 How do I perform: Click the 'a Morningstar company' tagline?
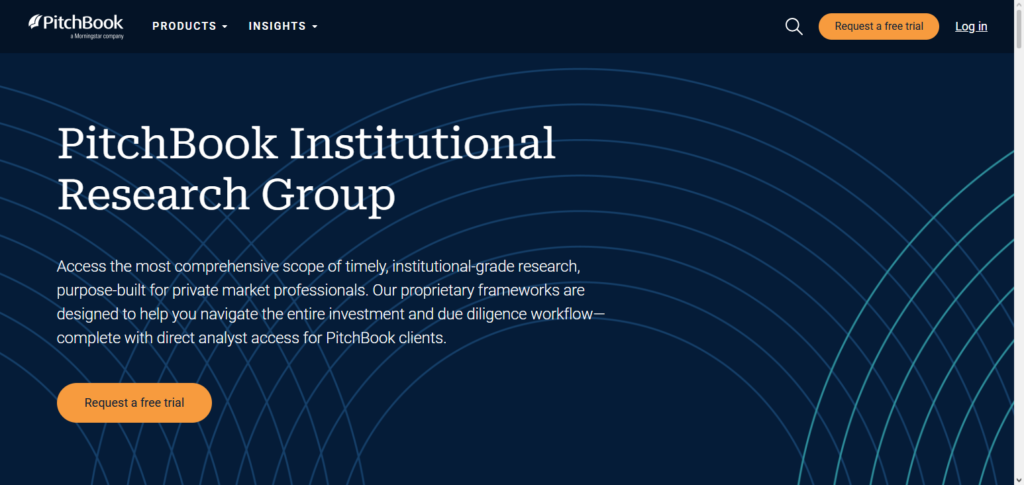pos(97,37)
